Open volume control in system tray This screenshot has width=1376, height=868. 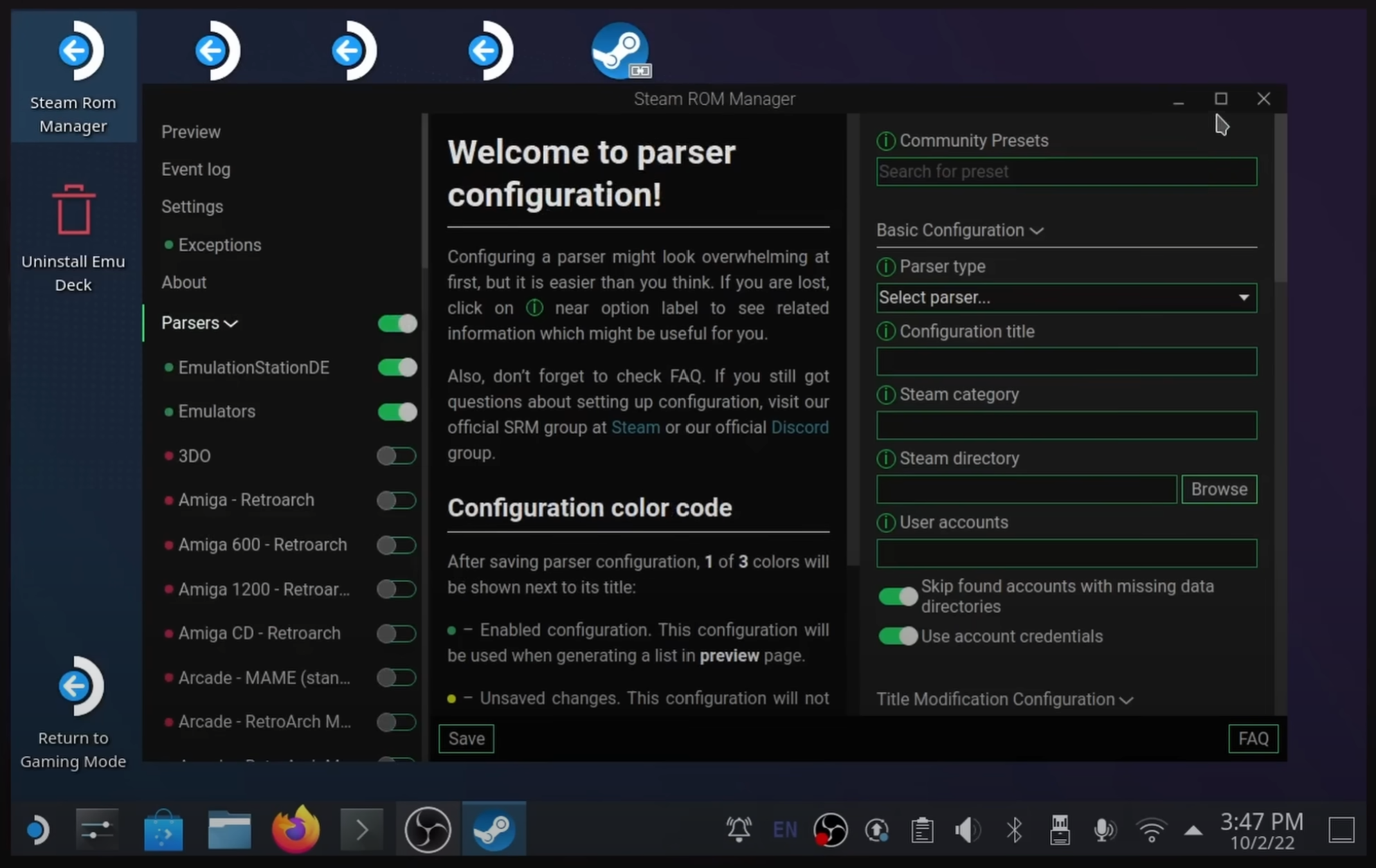click(967, 829)
